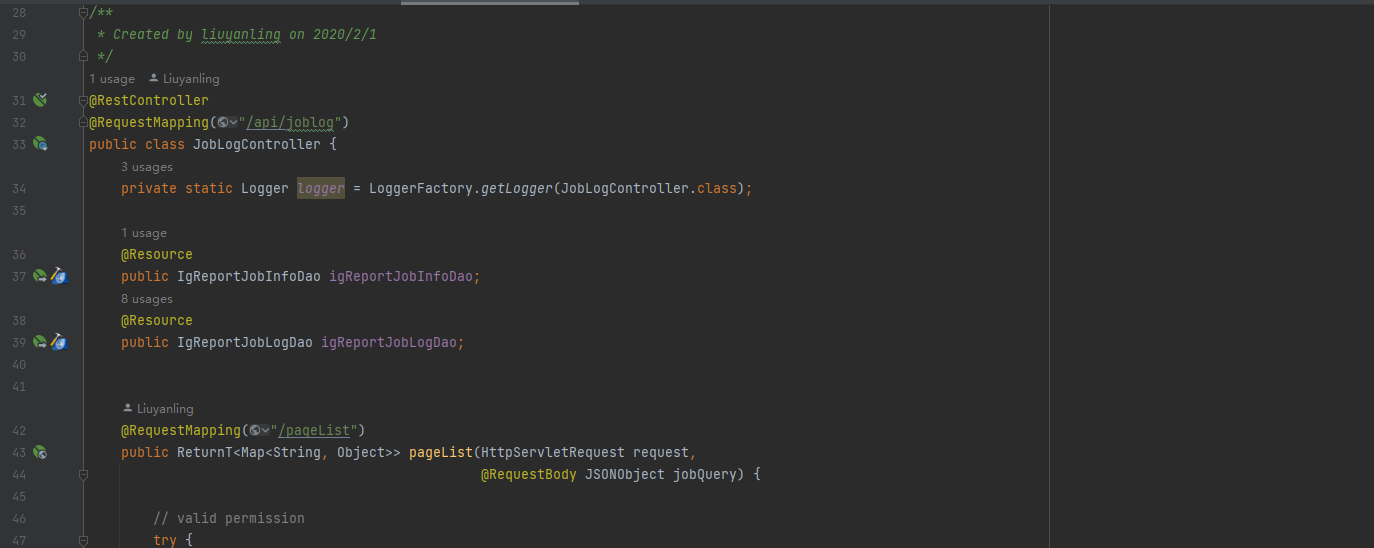This screenshot has height=548, width=1374.
Task: Collapse the try block at line 47
Action: [x=84, y=540]
